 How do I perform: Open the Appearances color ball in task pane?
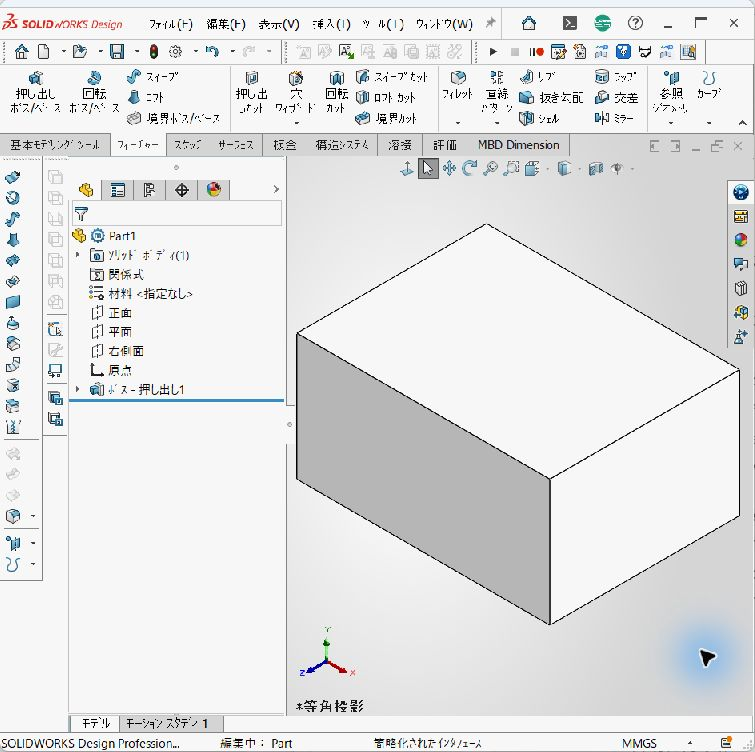(x=741, y=239)
